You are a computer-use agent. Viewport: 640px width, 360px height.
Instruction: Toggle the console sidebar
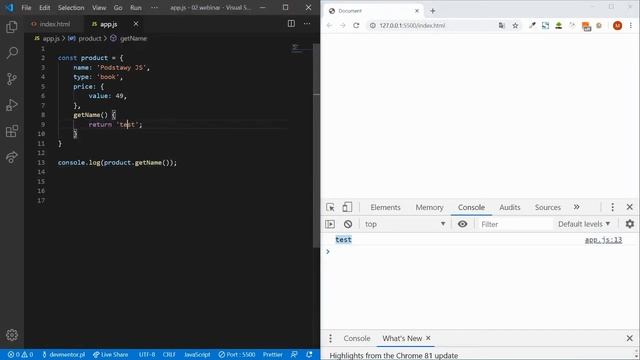[330, 224]
